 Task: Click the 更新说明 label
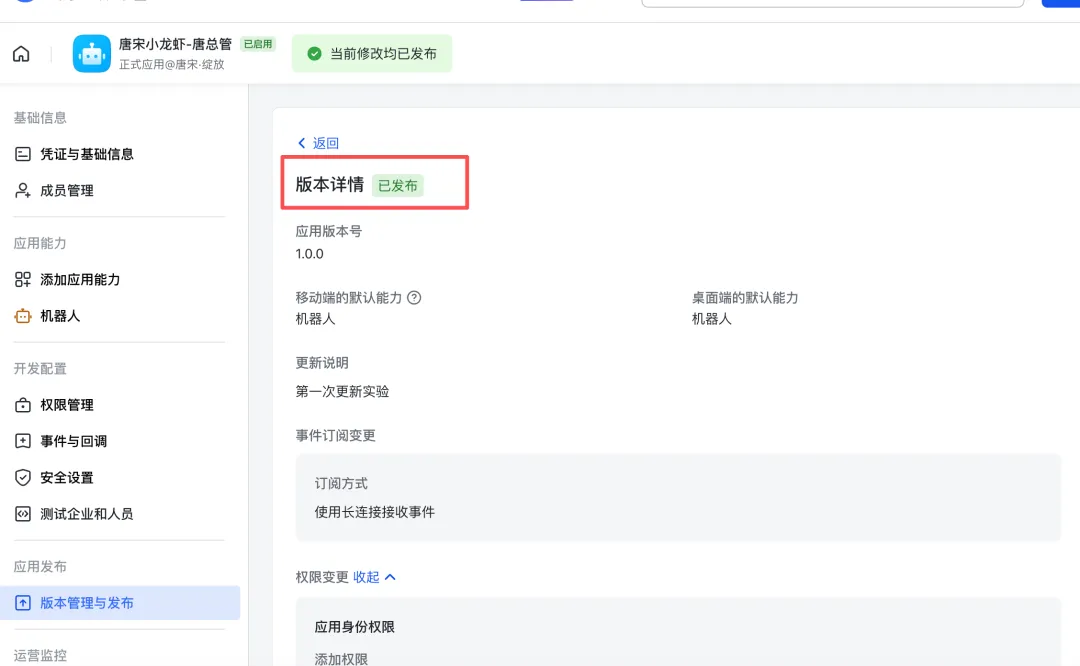[322, 363]
